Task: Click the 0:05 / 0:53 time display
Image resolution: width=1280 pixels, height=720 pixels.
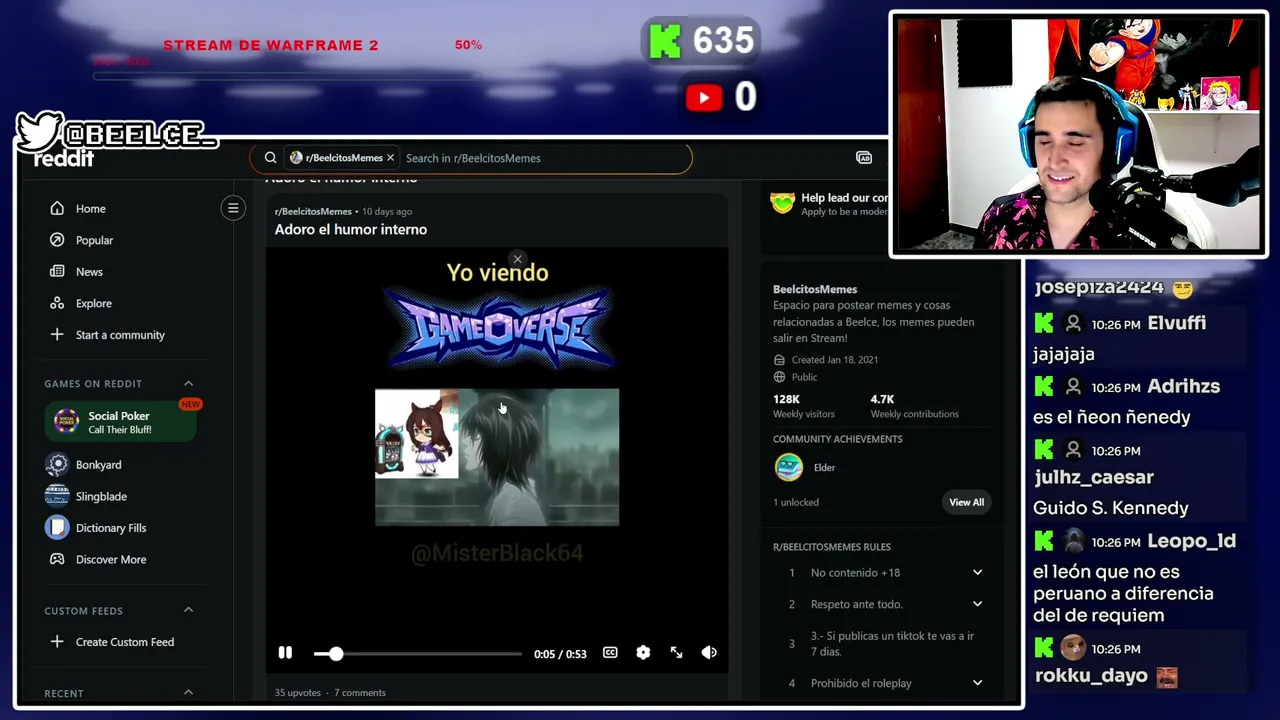Action: pos(560,654)
